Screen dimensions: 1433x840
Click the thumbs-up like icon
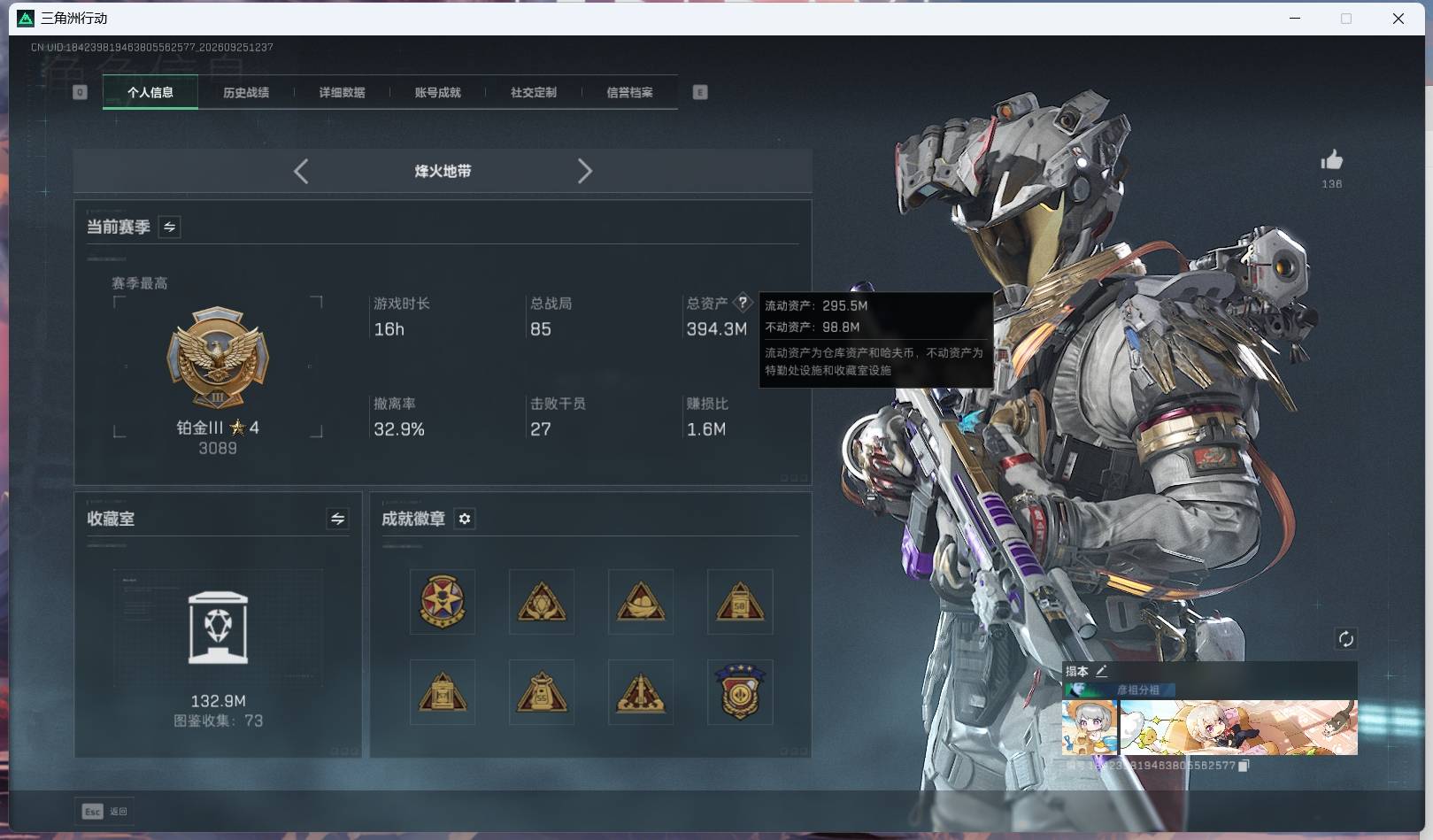pyautogui.click(x=1331, y=160)
